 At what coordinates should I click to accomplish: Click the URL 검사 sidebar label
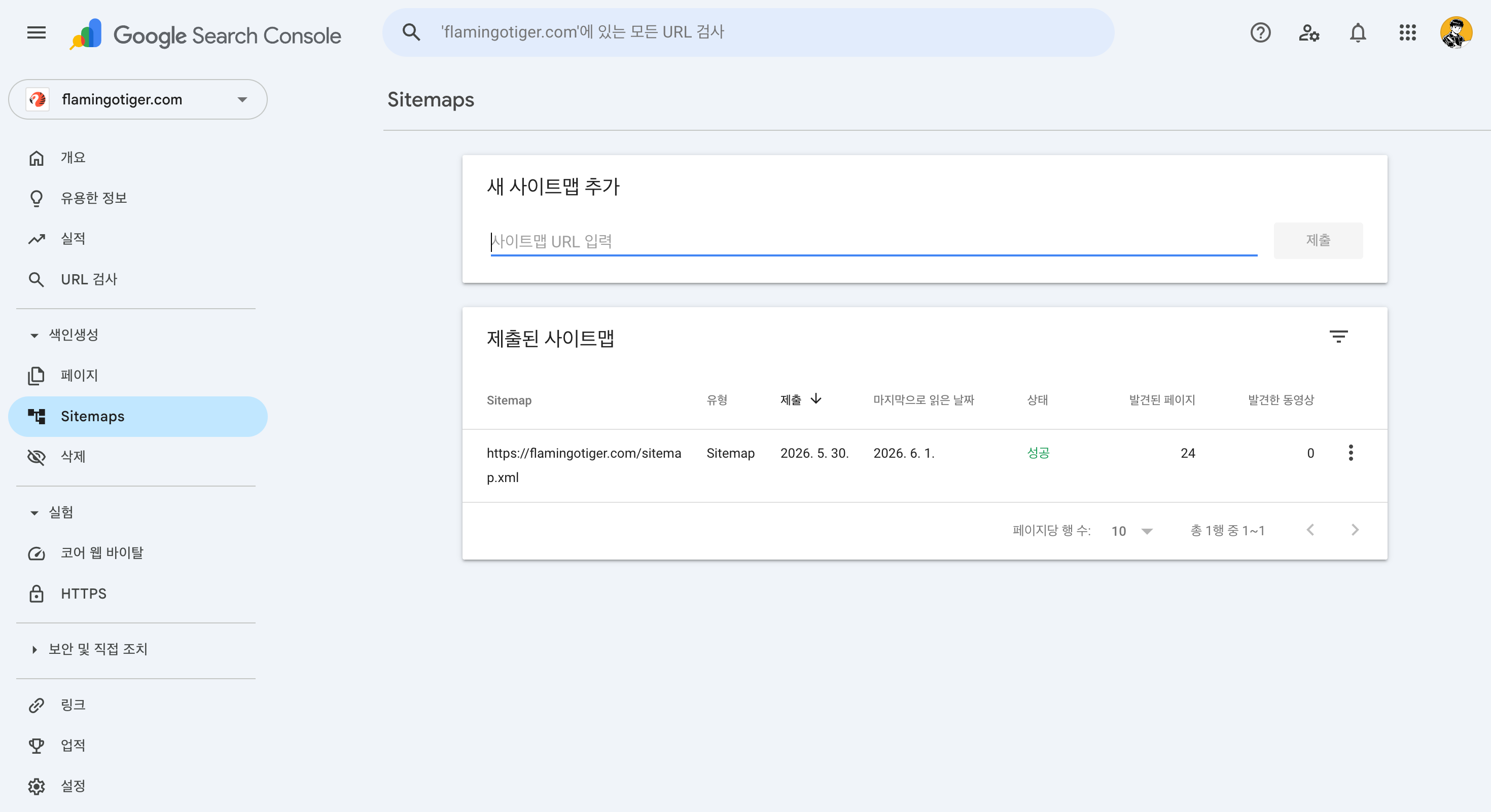click(89, 280)
